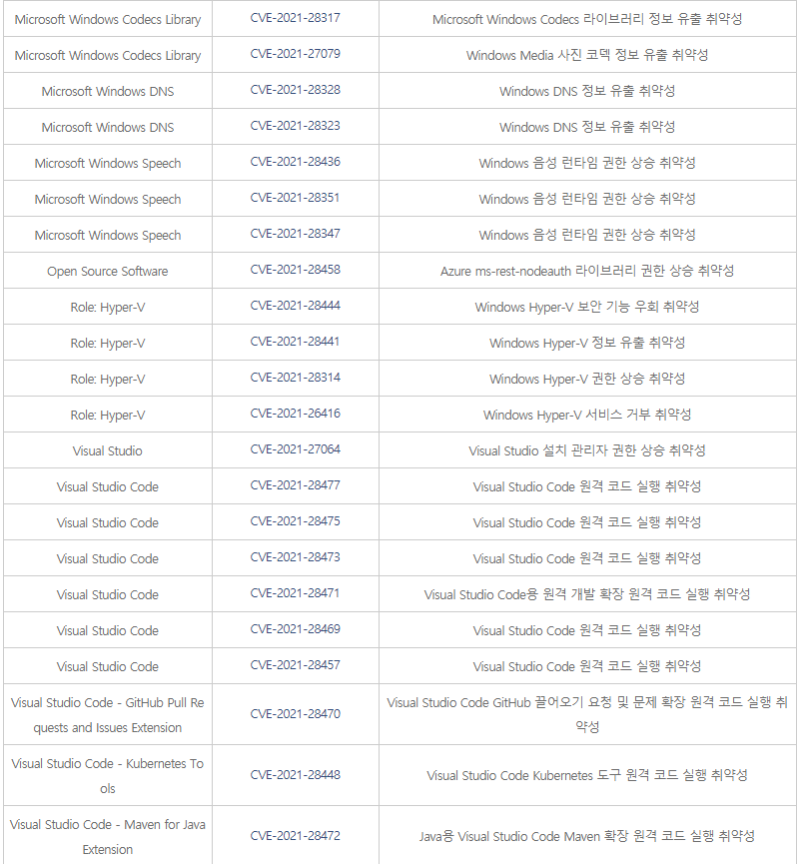Select CVE-2021-28328 in the table

[x=295, y=91]
